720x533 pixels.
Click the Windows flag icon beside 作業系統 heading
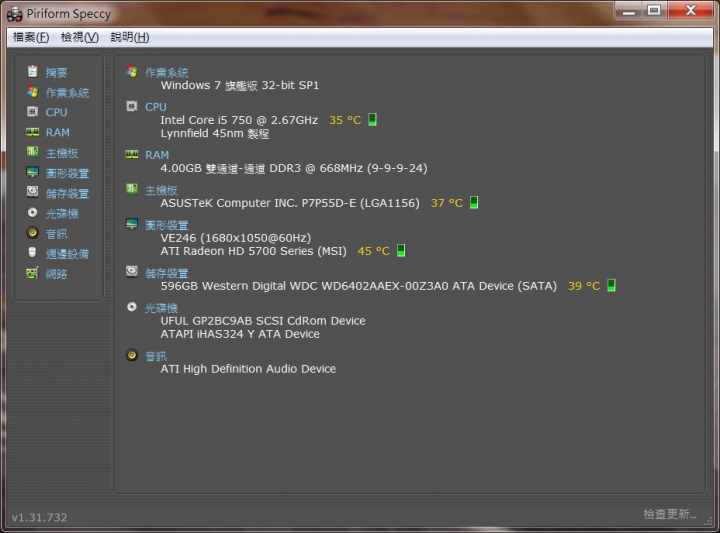(132, 71)
